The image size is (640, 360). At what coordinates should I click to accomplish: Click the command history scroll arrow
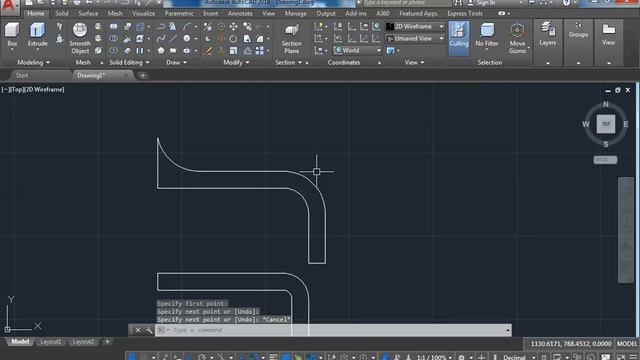508,330
